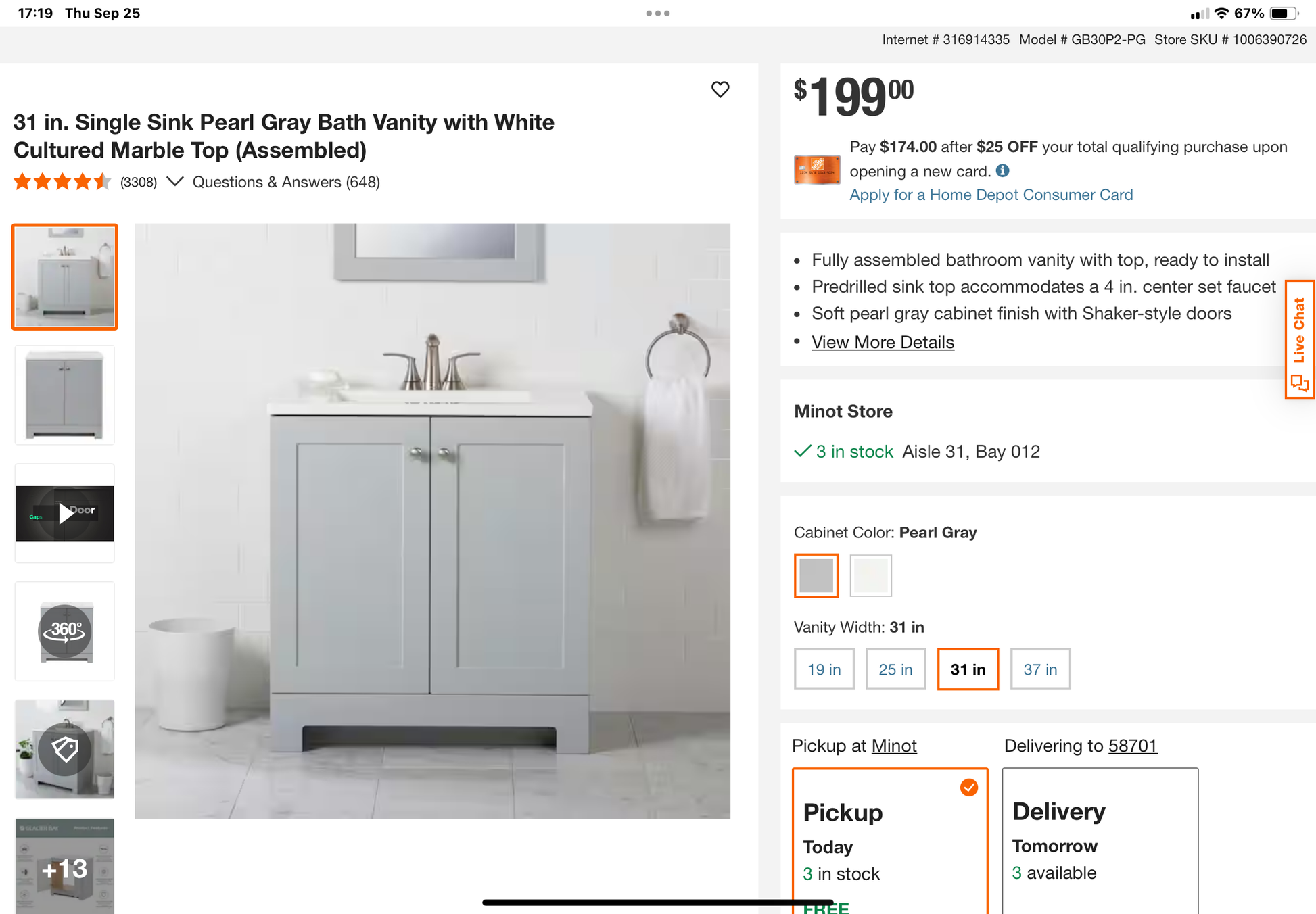Choose the 37 in vanity width
The height and width of the screenshot is (914, 1316).
tap(1040, 669)
